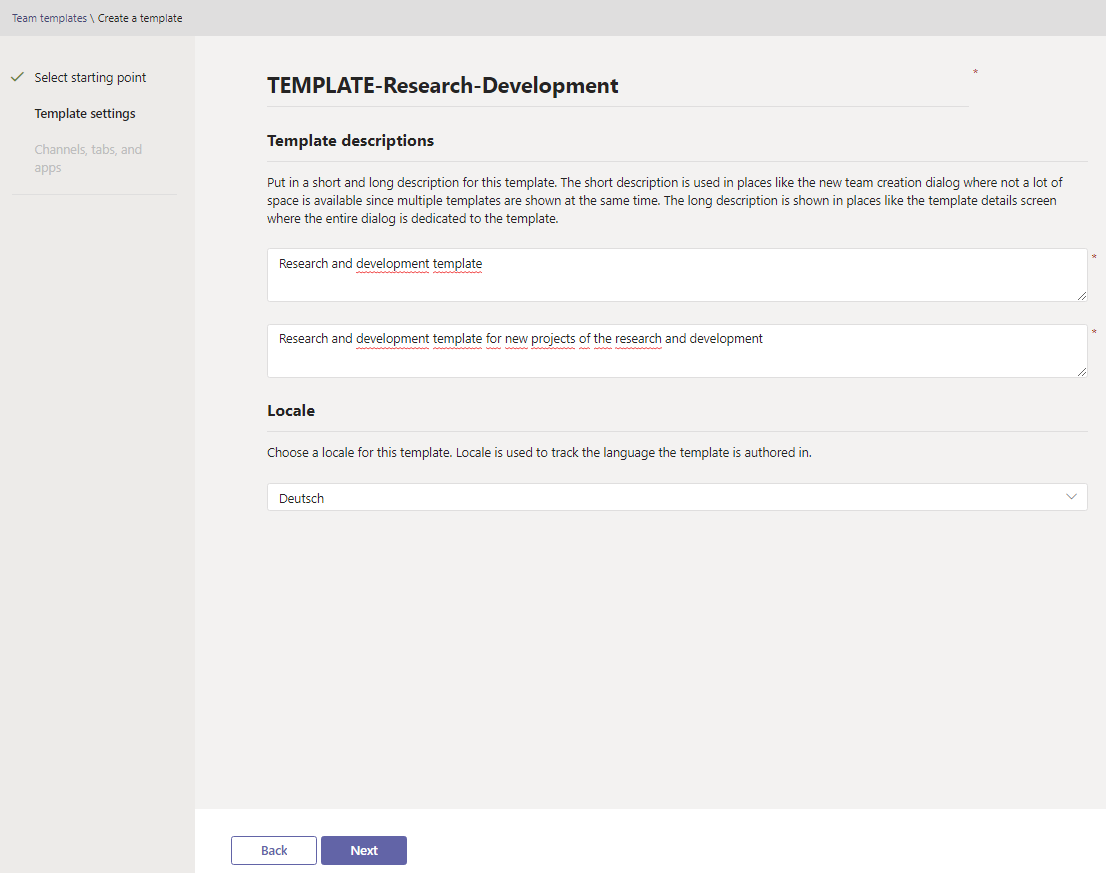Click the red asterisk beside the template name

(x=975, y=73)
